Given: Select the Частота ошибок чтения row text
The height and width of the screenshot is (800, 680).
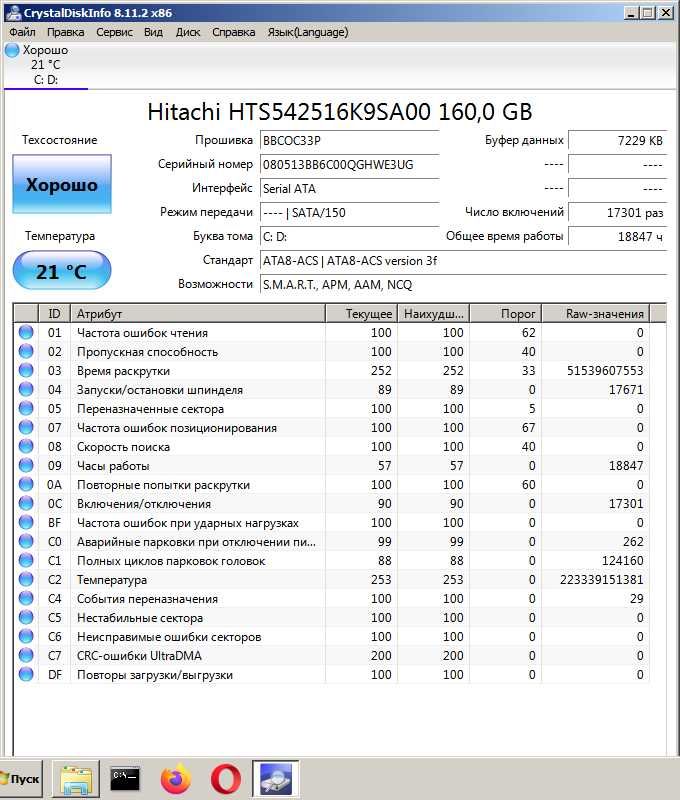Looking at the screenshot, I should 142,333.
